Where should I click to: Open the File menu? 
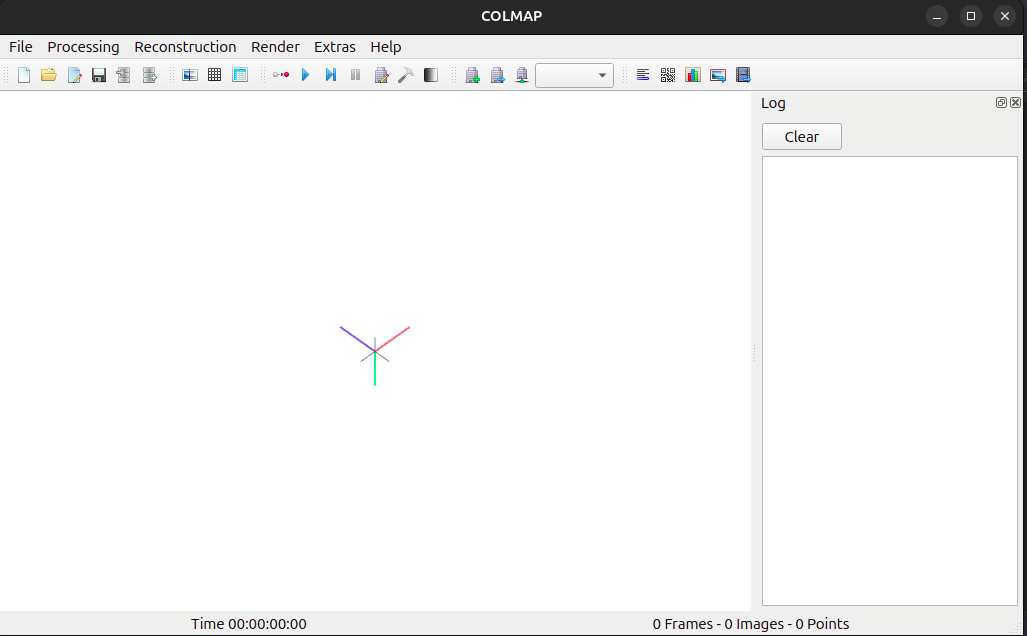tap(21, 47)
